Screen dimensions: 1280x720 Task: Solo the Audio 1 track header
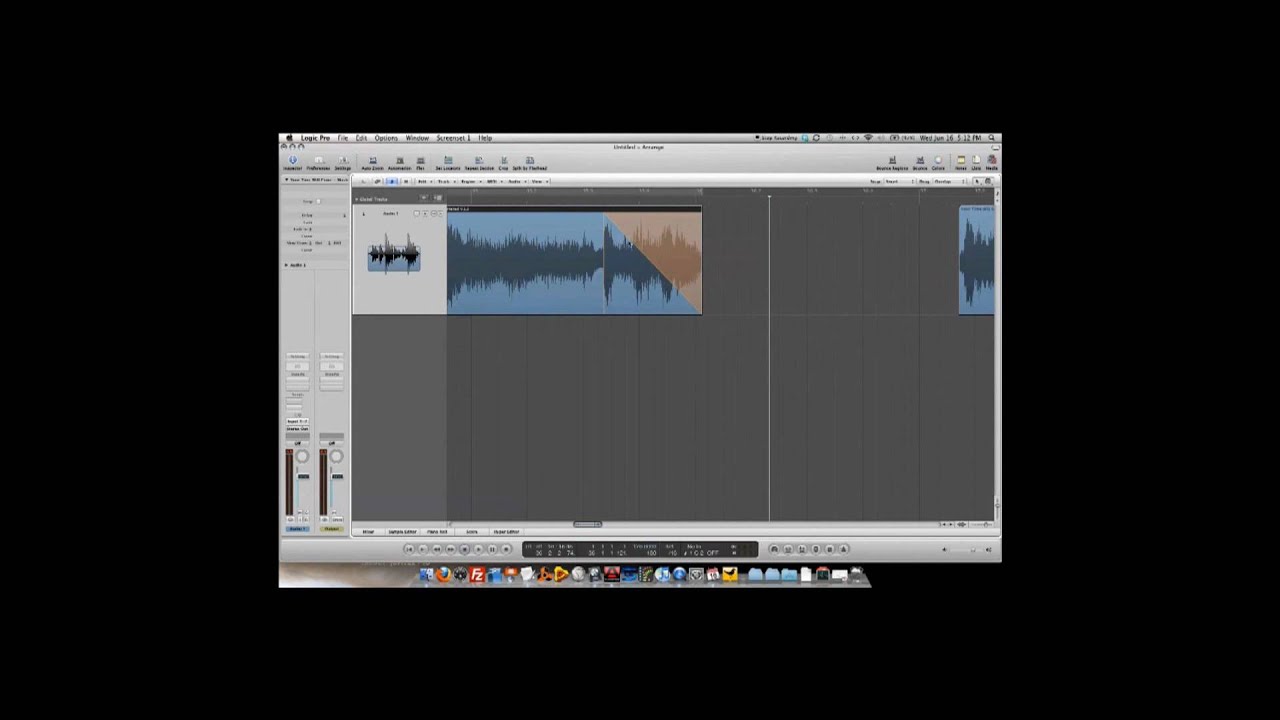coord(440,213)
